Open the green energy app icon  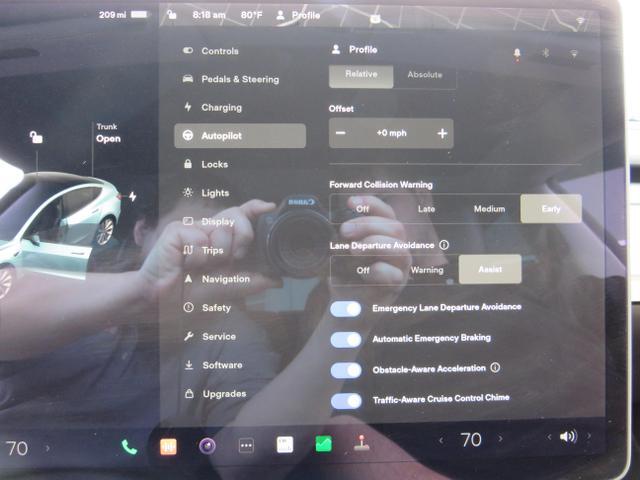coord(324,444)
